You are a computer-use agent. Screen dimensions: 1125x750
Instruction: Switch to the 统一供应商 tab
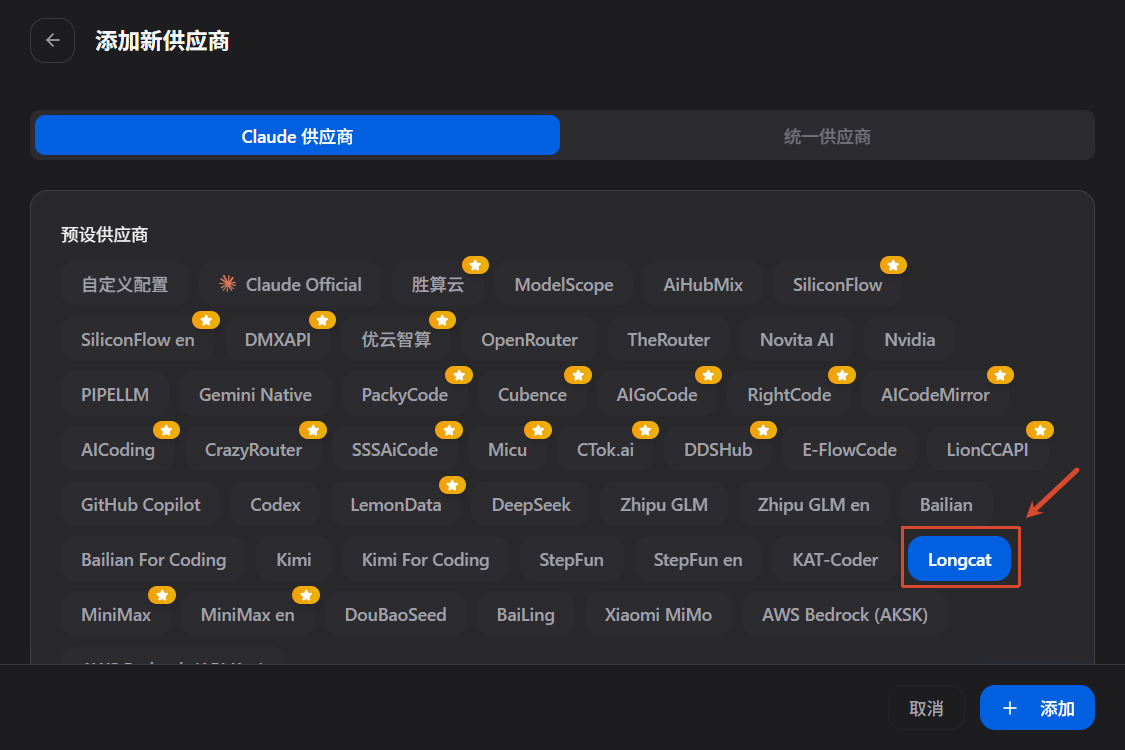(x=827, y=136)
